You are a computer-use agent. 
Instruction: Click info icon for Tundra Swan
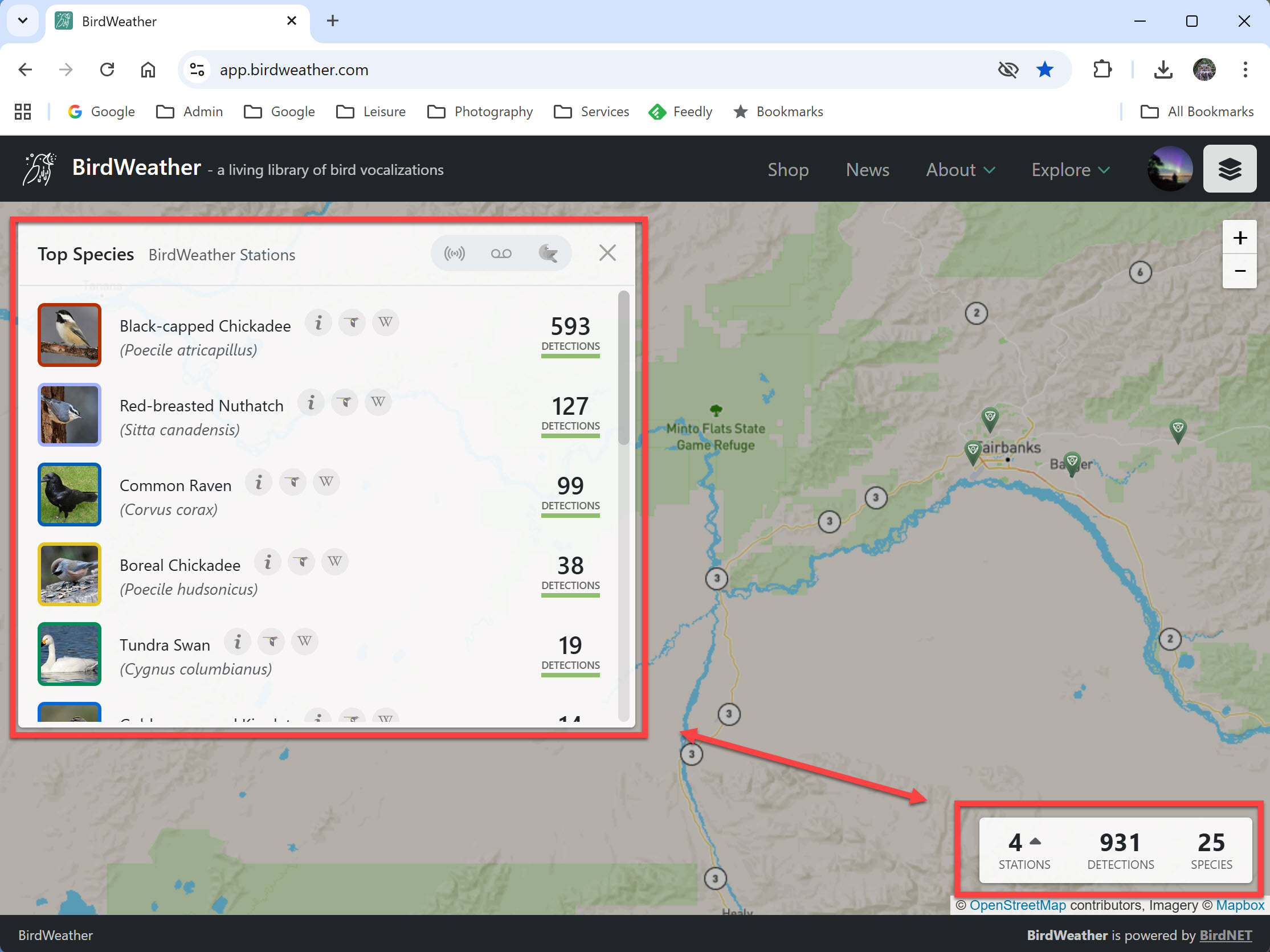tap(237, 642)
